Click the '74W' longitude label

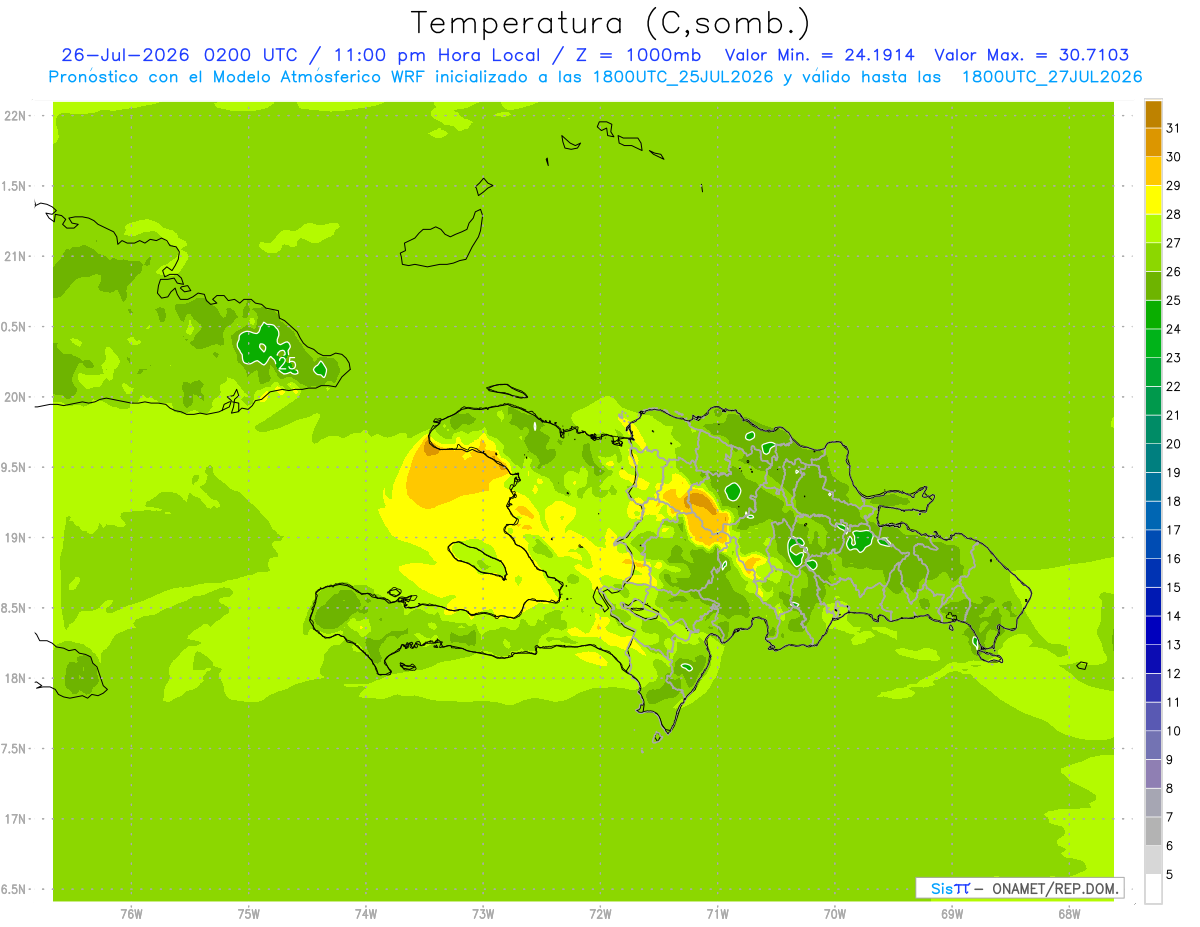pyautogui.click(x=365, y=912)
